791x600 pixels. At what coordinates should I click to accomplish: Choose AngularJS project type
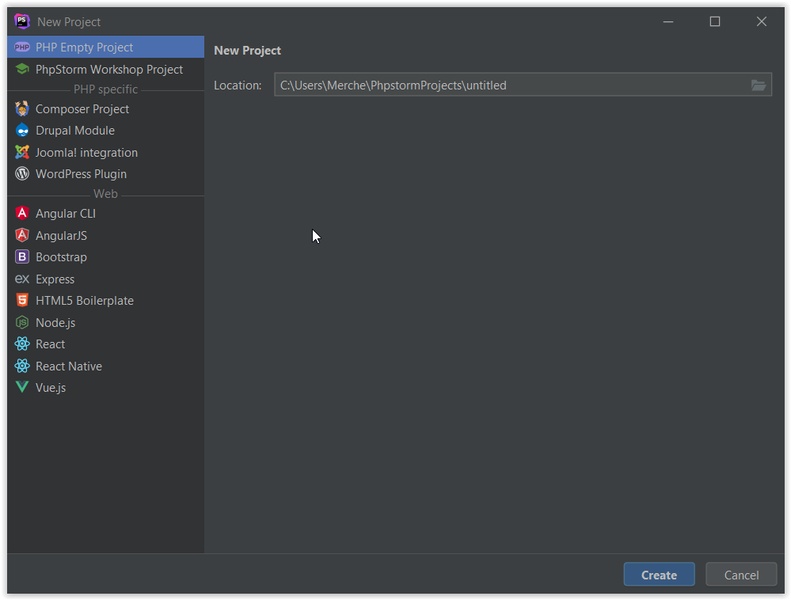pos(61,236)
